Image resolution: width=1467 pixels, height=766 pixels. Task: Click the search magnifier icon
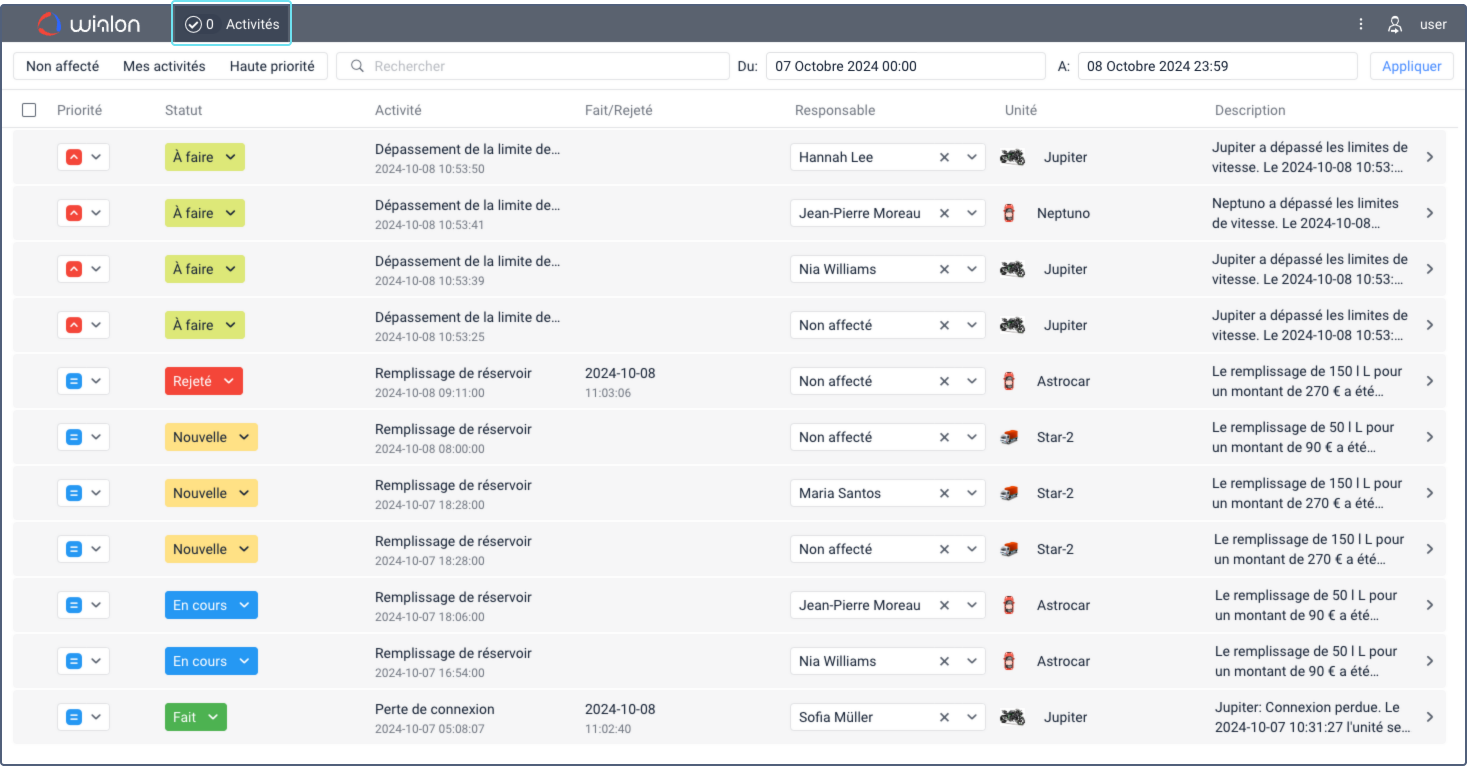coord(357,66)
